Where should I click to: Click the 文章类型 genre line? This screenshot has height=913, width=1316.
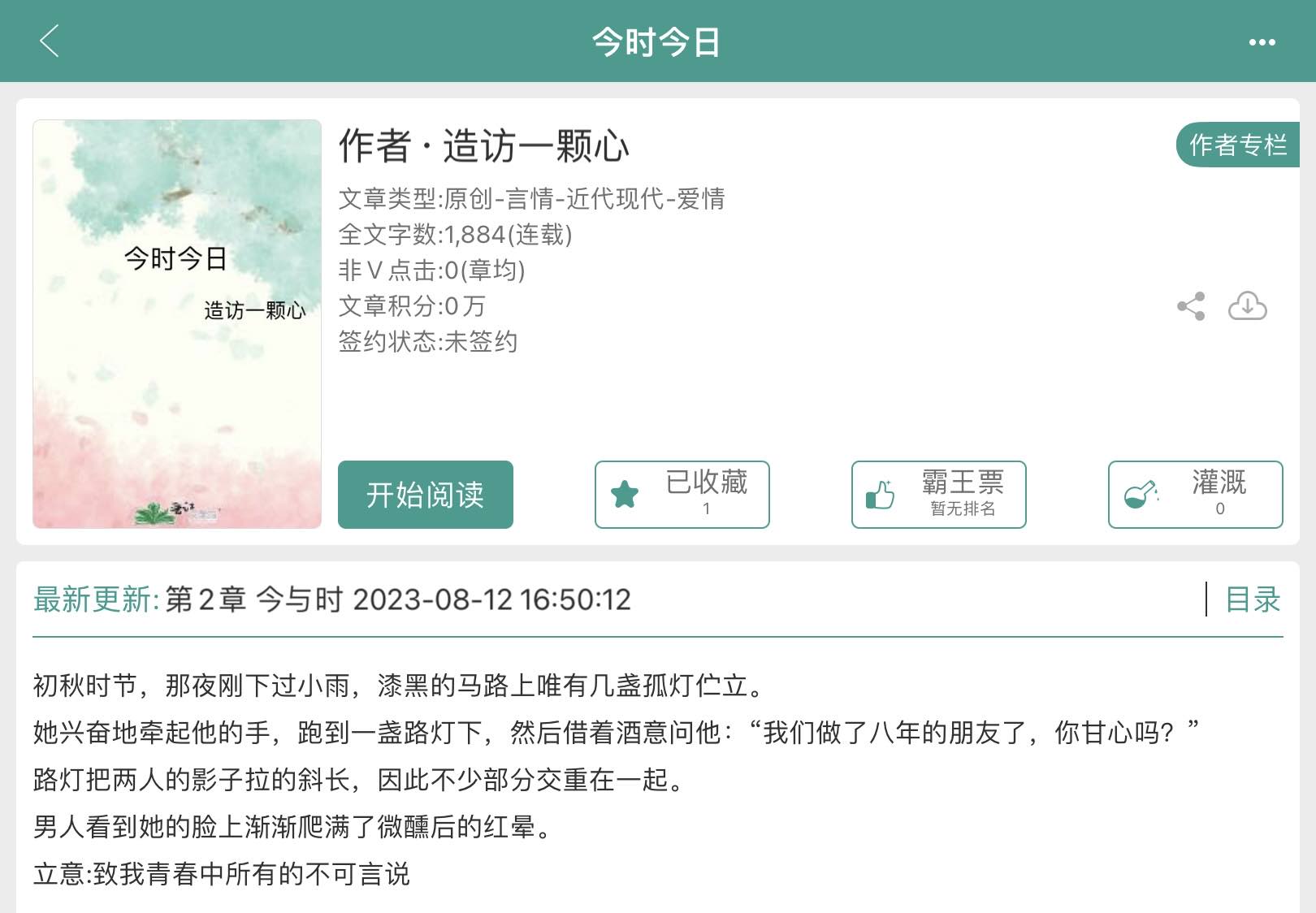pyautogui.click(x=532, y=198)
